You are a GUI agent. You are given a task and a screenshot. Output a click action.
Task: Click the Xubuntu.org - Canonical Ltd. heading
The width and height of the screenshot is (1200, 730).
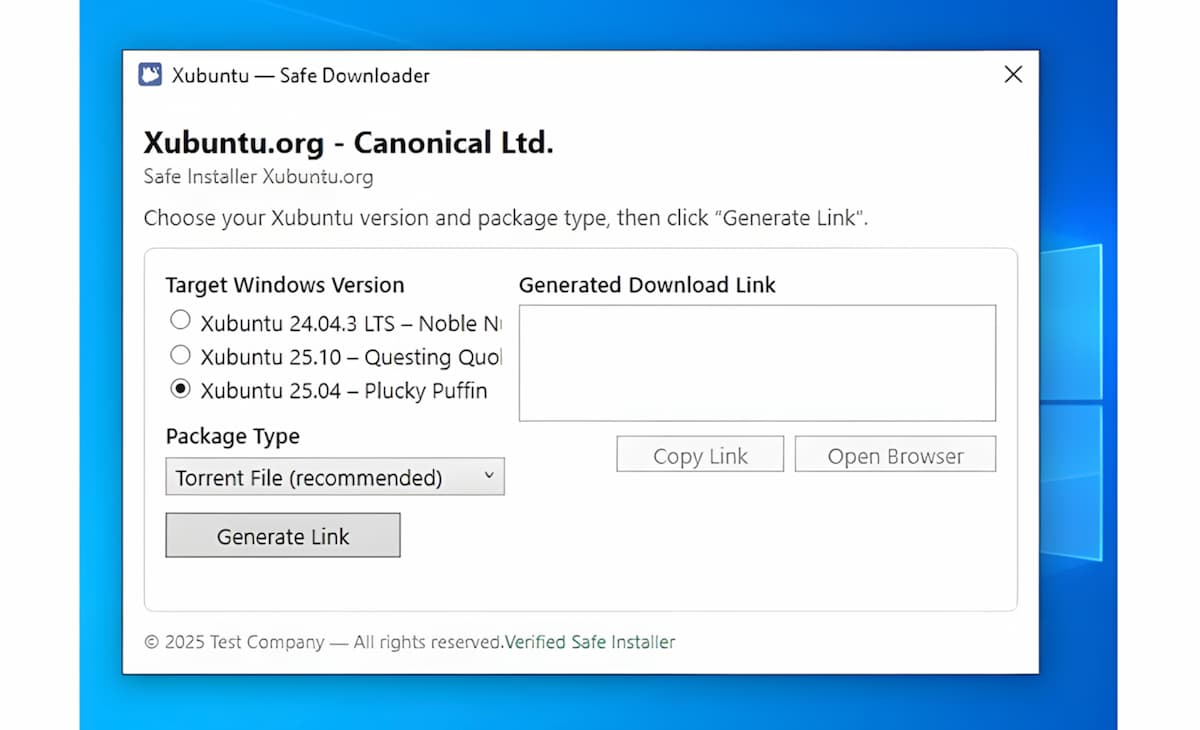click(x=348, y=142)
